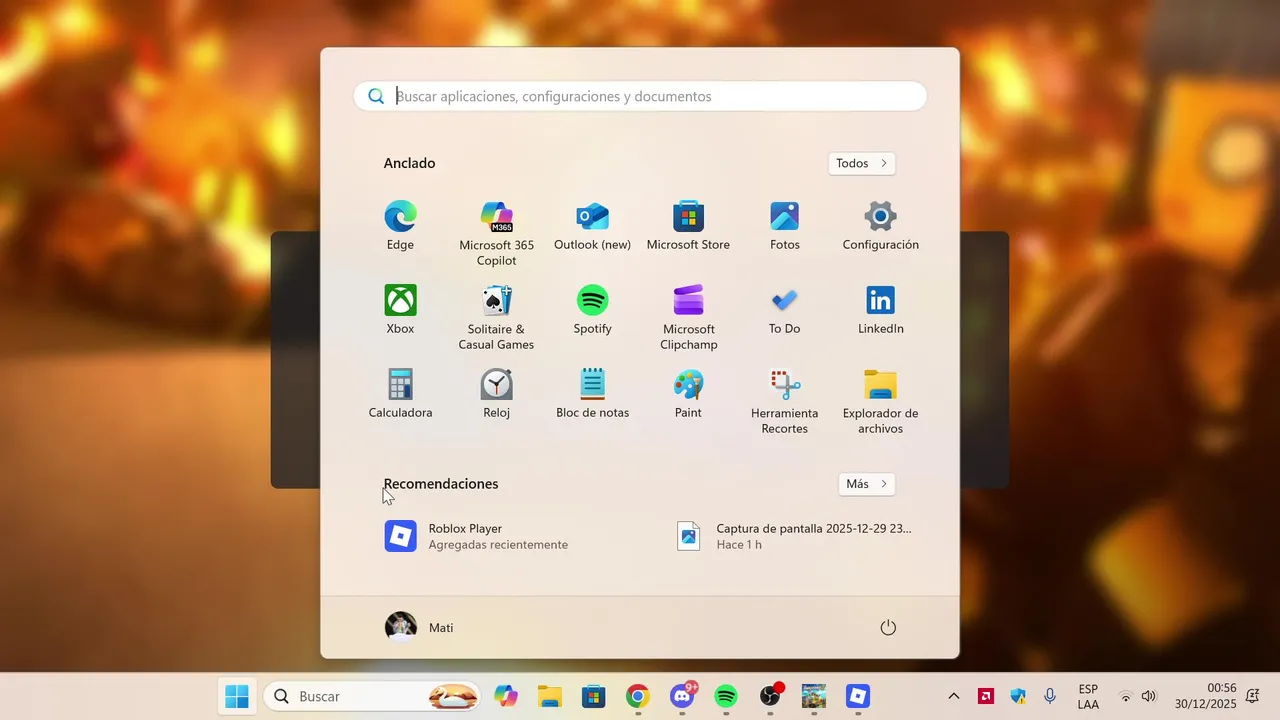Open Configuración settings app

point(880,226)
